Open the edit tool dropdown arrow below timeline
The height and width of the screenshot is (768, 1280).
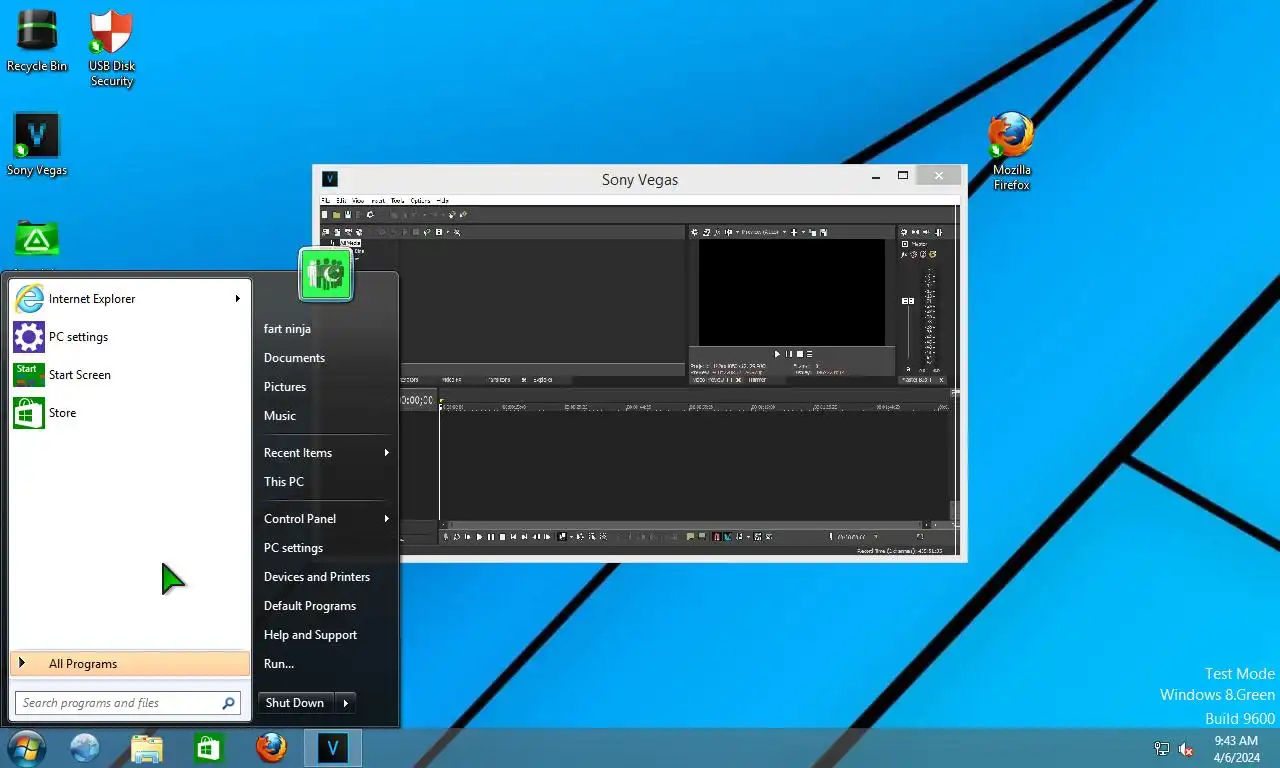pyautogui.click(x=571, y=537)
